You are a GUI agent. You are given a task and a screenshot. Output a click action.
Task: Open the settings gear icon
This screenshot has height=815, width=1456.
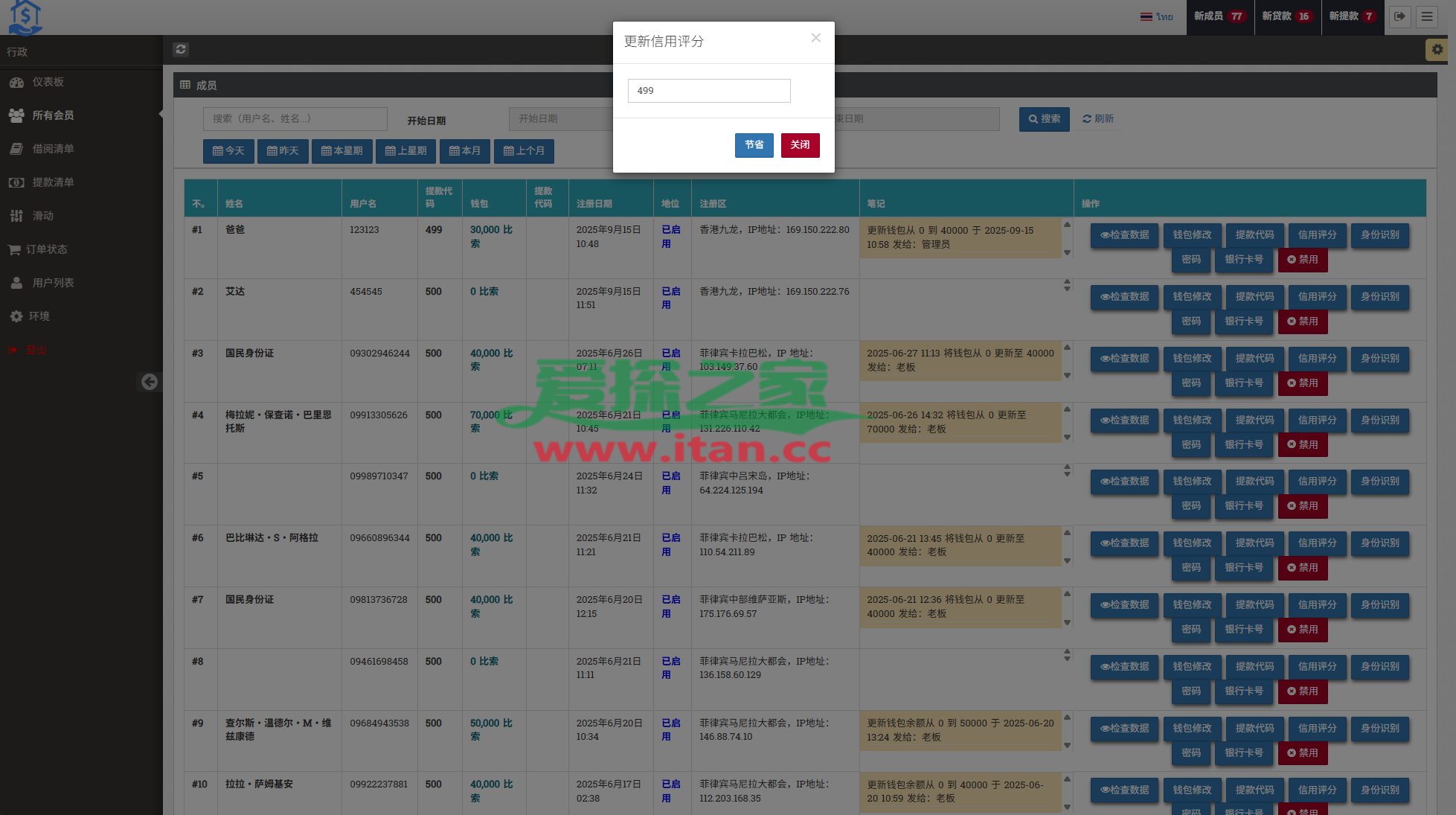(x=1437, y=49)
